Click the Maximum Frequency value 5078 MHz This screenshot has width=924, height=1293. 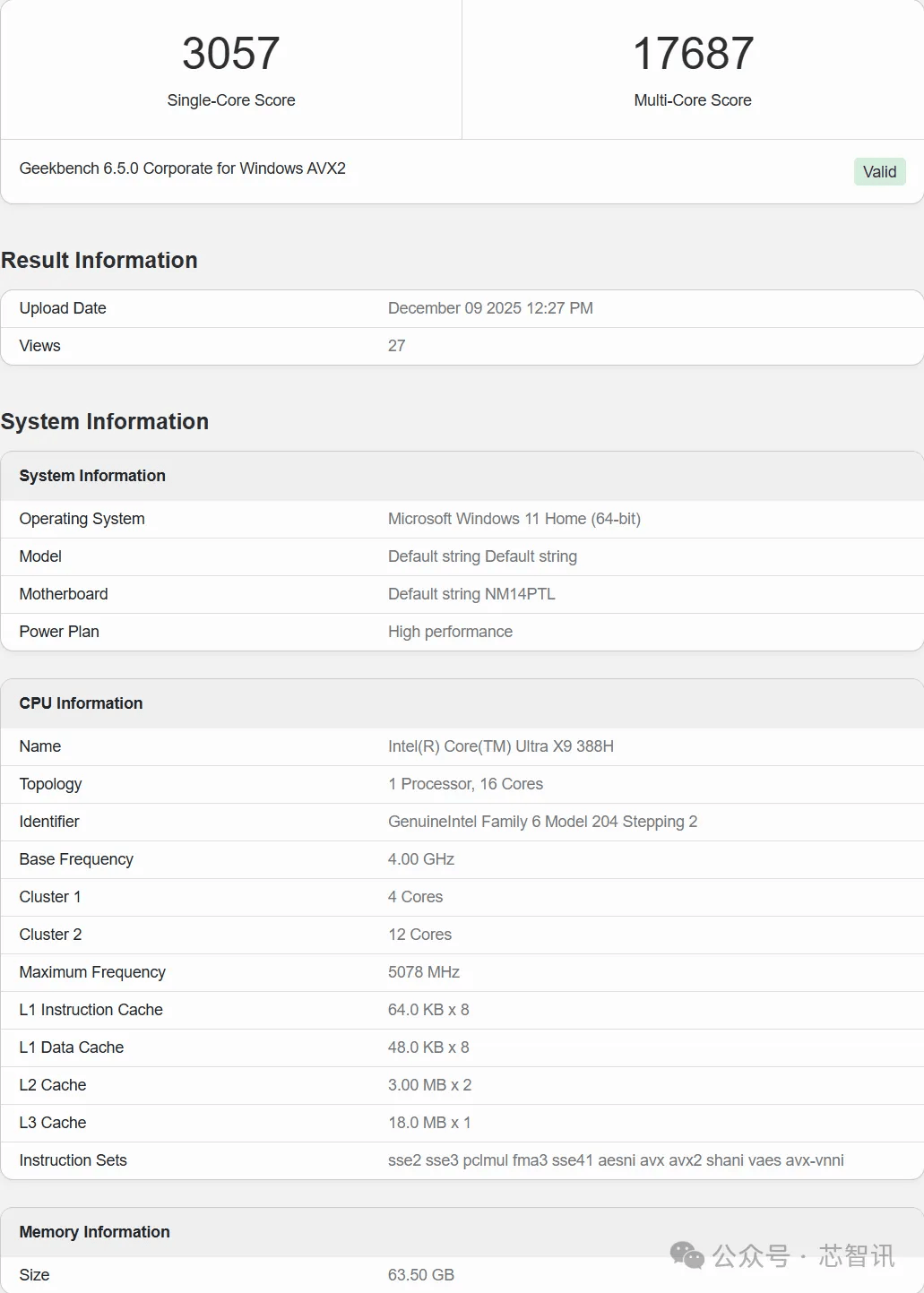click(x=423, y=972)
